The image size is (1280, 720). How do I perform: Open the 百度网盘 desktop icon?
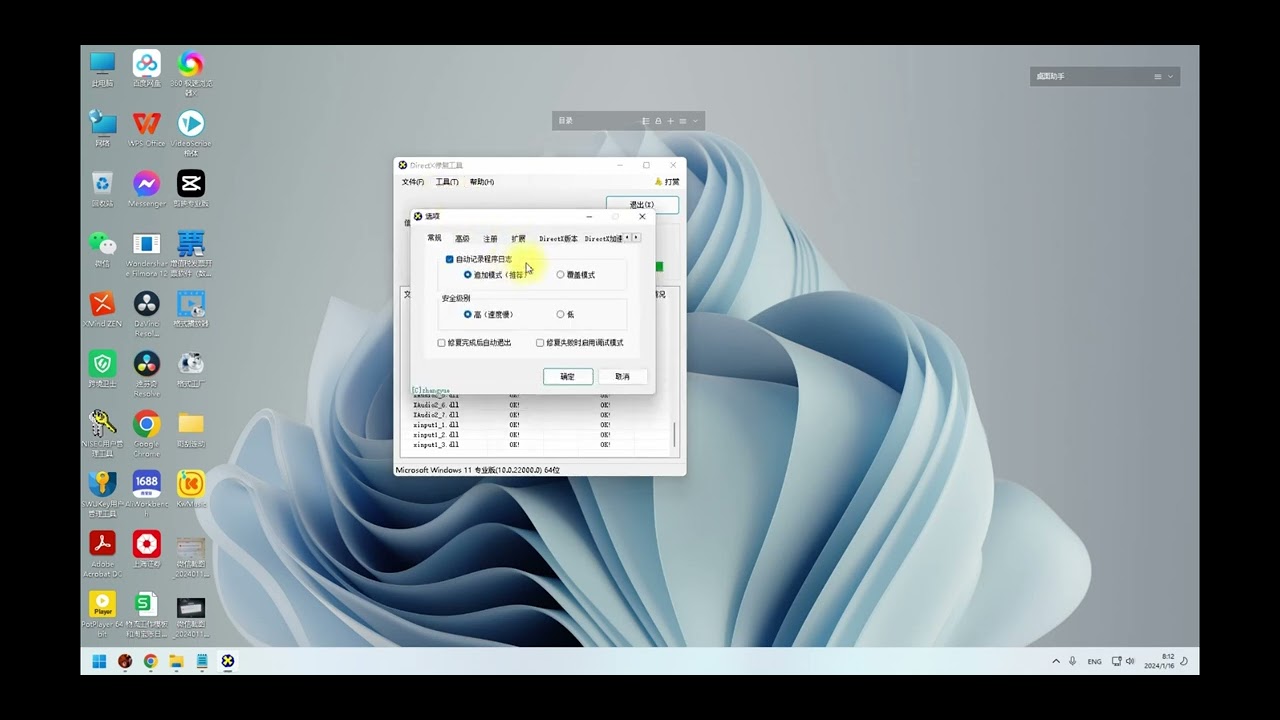(x=146, y=68)
